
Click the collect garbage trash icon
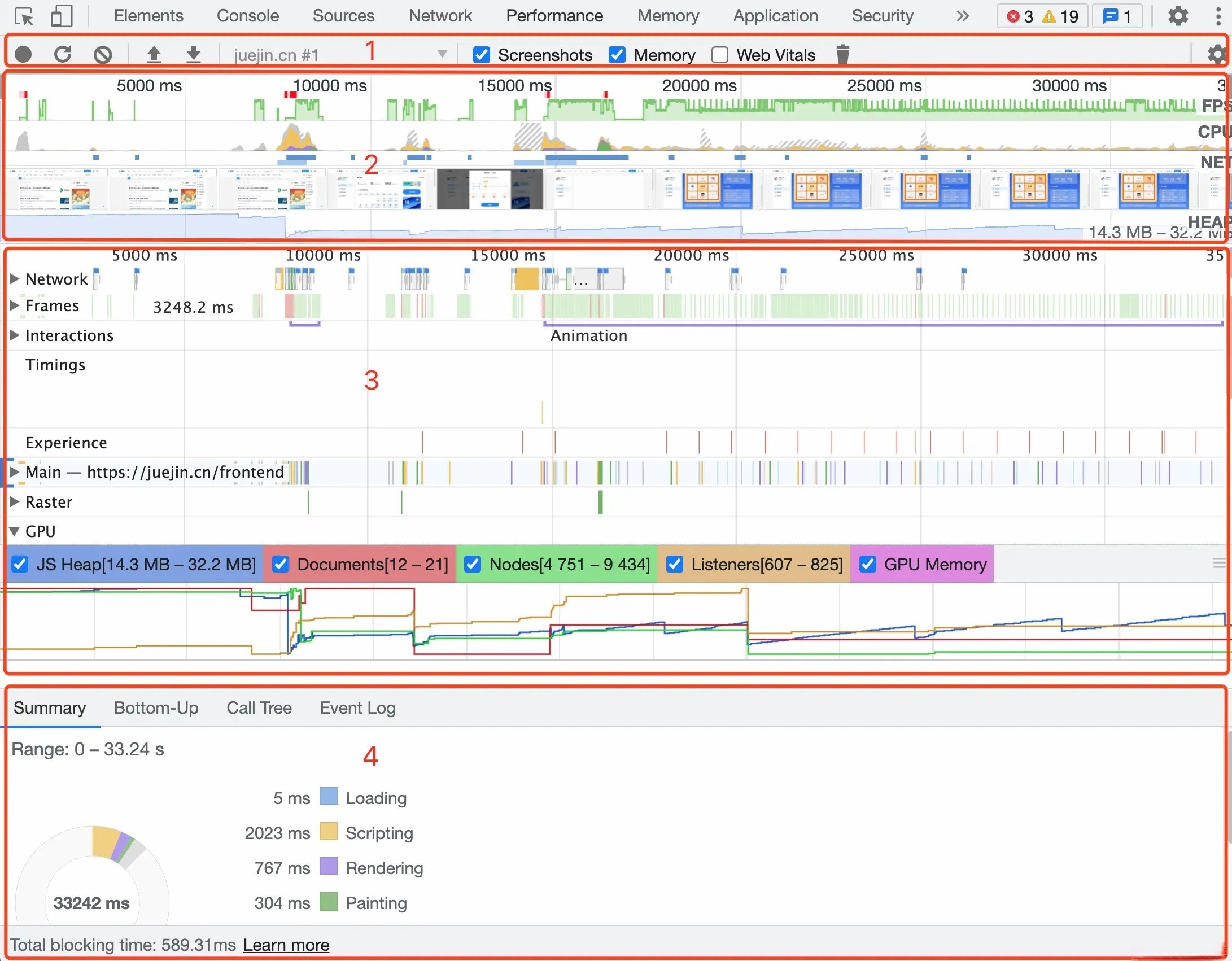tap(842, 54)
